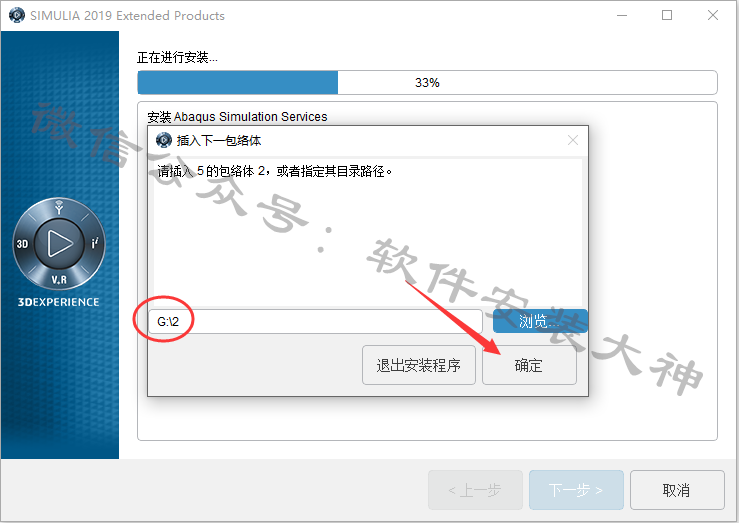Screen dimensions: 739x523
Task: Click the 33% installation progress bar
Action: click(x=427, y=82)
